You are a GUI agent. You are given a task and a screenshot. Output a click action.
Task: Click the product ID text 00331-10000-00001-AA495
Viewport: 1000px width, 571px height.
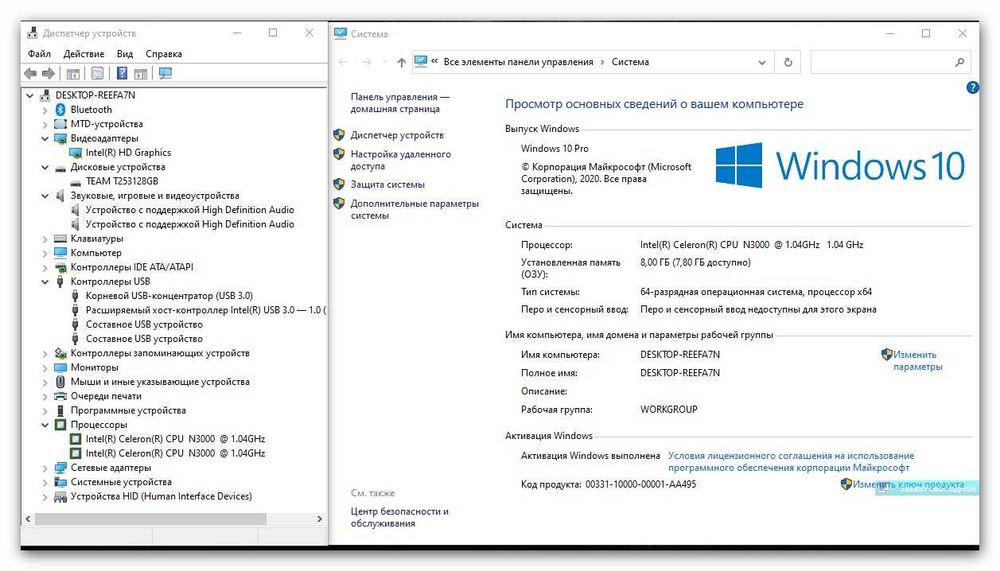(x=641, y=484)
